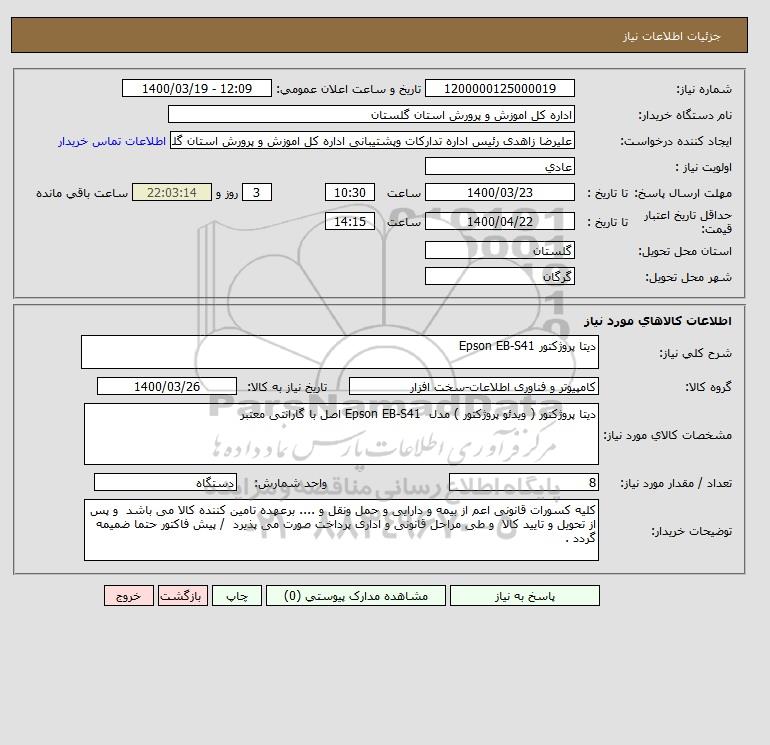Click the واحد شمارش label

[290, 483]
